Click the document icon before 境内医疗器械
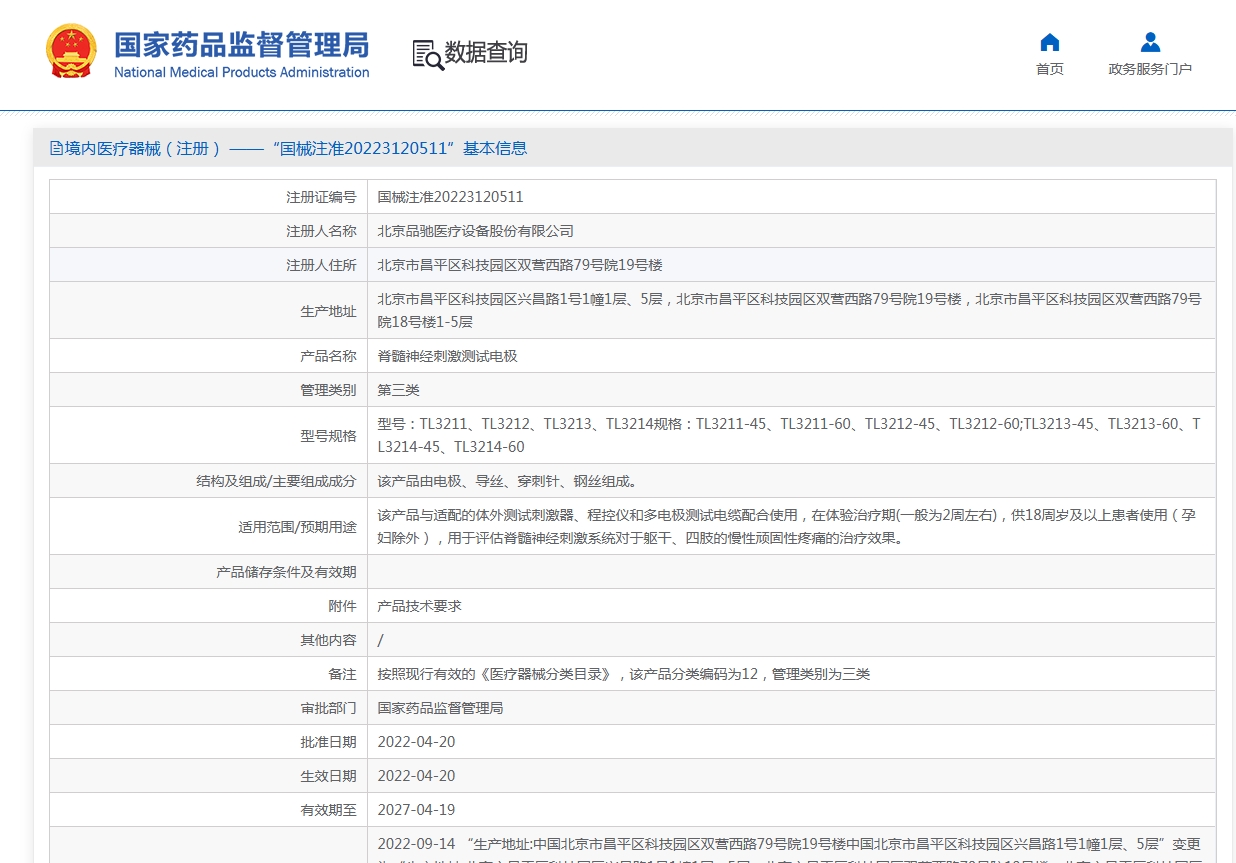This screenshot has height=863, width=1236. coord(56,148)
